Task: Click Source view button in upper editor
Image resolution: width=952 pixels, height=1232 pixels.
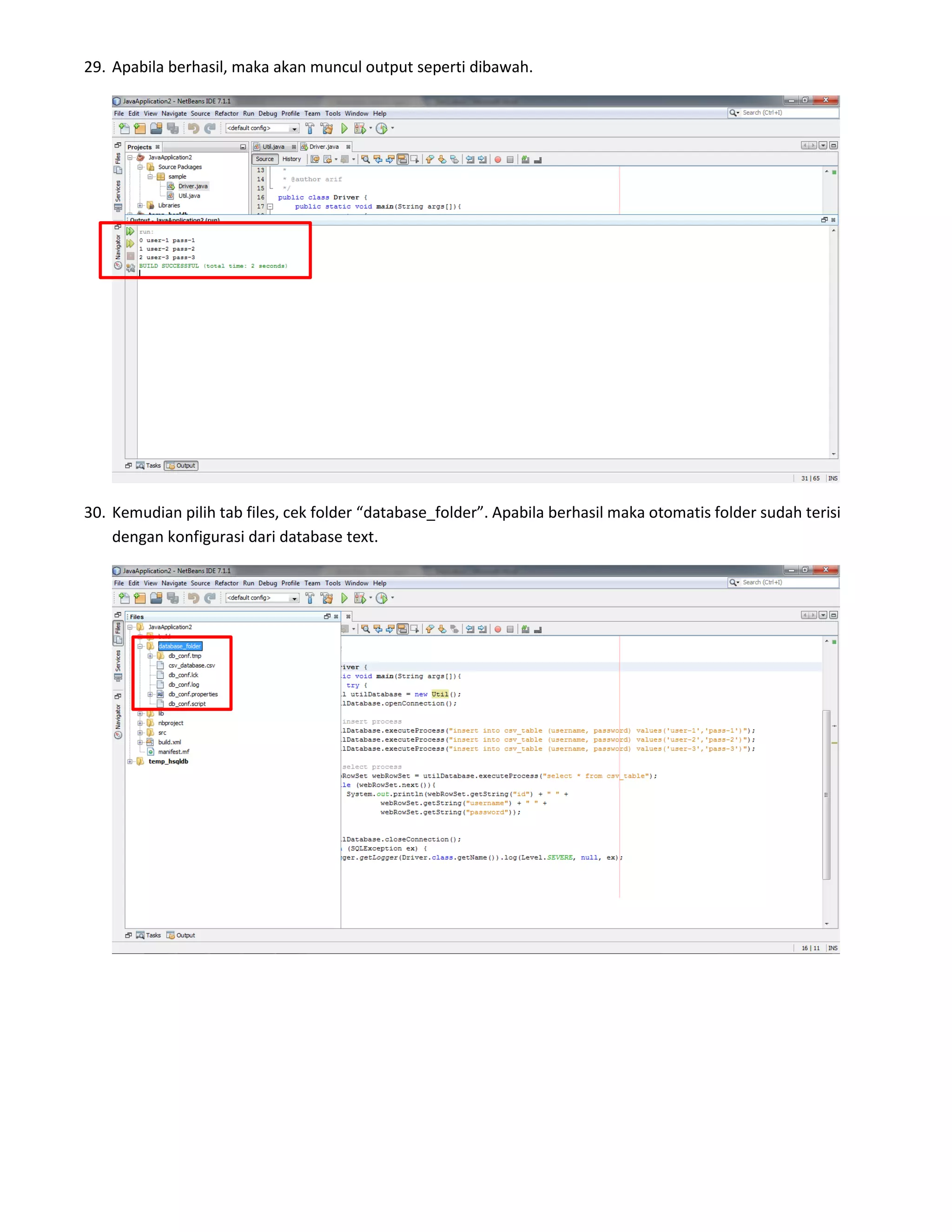Action: coord(264,159)
